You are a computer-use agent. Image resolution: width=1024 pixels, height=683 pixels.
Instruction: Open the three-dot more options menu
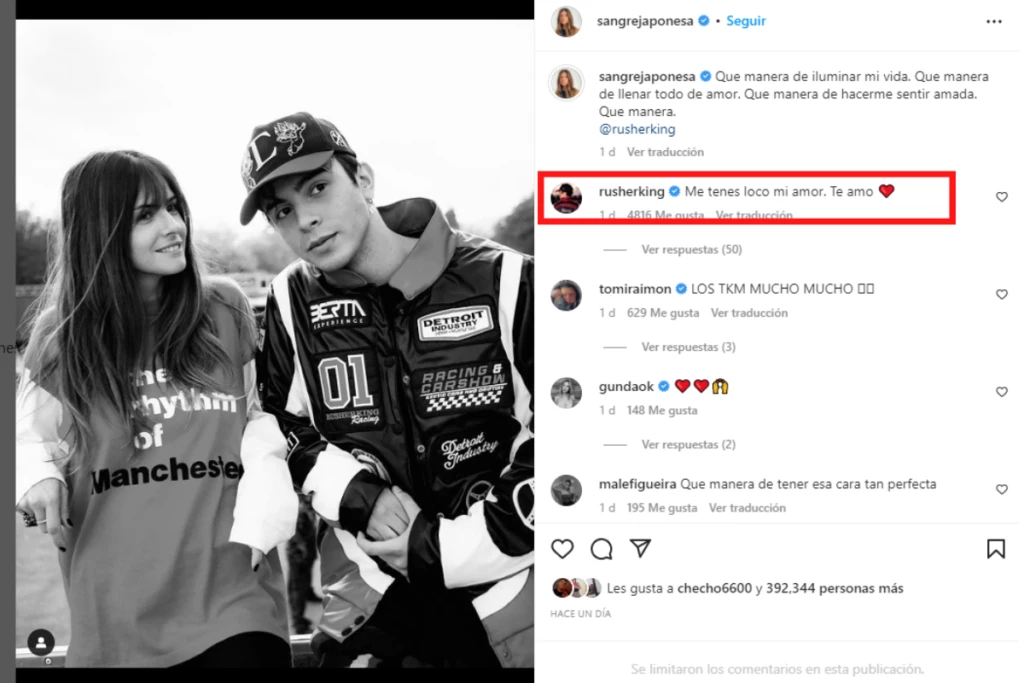point(994,21)
